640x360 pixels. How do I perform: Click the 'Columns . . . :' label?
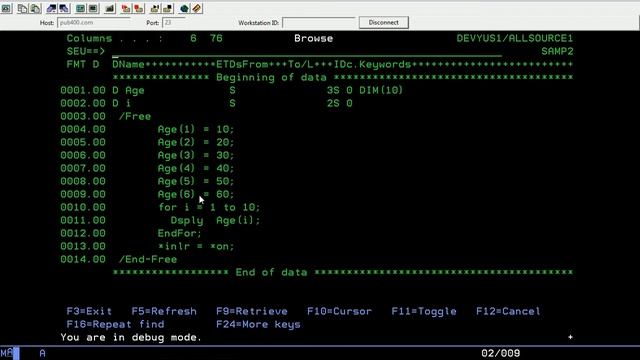pyautogui.click(x=115, y=39)
